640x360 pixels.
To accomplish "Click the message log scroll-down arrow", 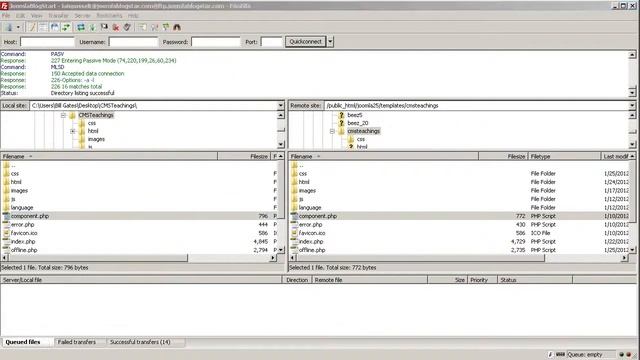I will (x=632, y=93).
